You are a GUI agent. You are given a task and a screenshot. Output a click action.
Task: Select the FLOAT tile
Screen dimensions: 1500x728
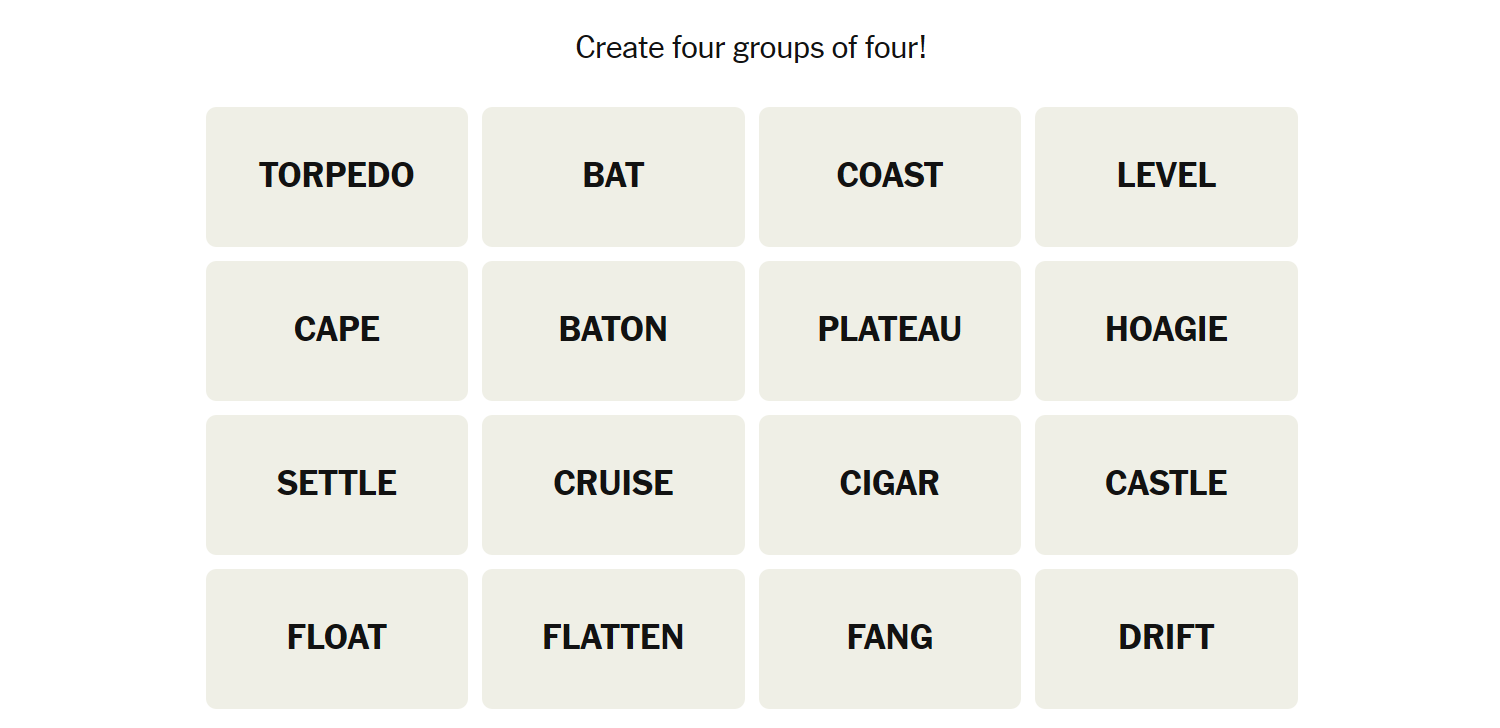[x=337, y=638]
